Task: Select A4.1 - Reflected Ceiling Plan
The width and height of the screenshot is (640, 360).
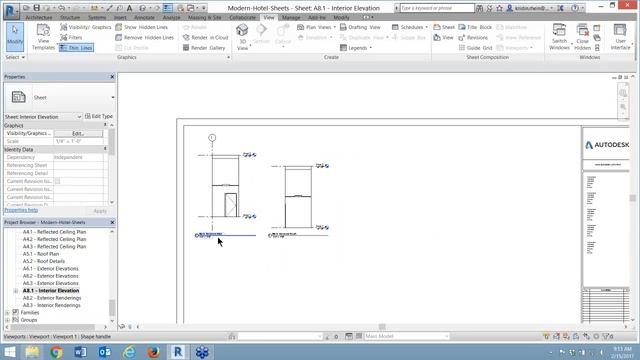Action: coord(54,232)
